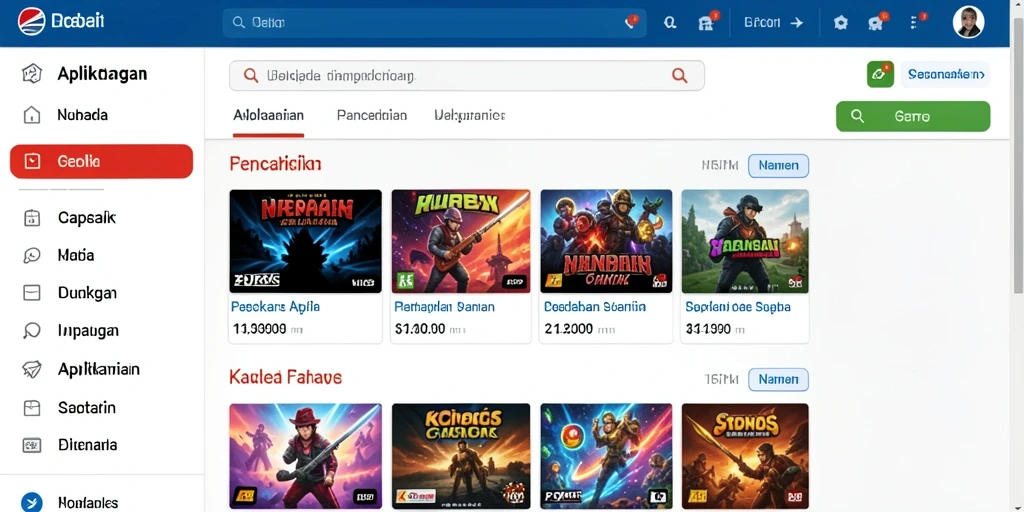
Task: Click the robot-like icon with badge
Action: coord(875,23)
